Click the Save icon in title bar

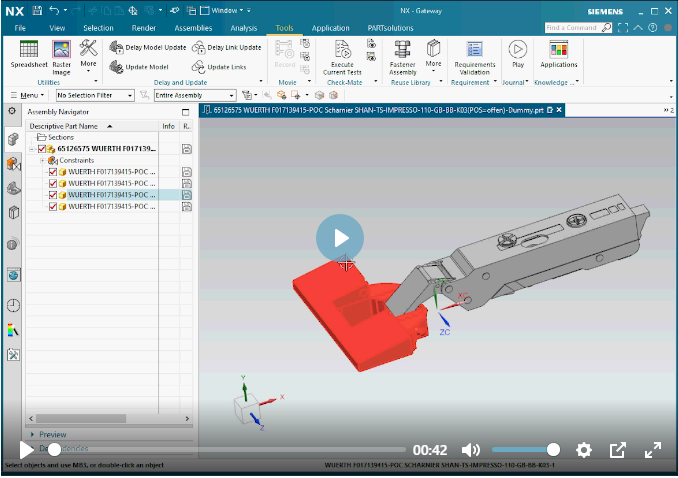tap(37, 9)
